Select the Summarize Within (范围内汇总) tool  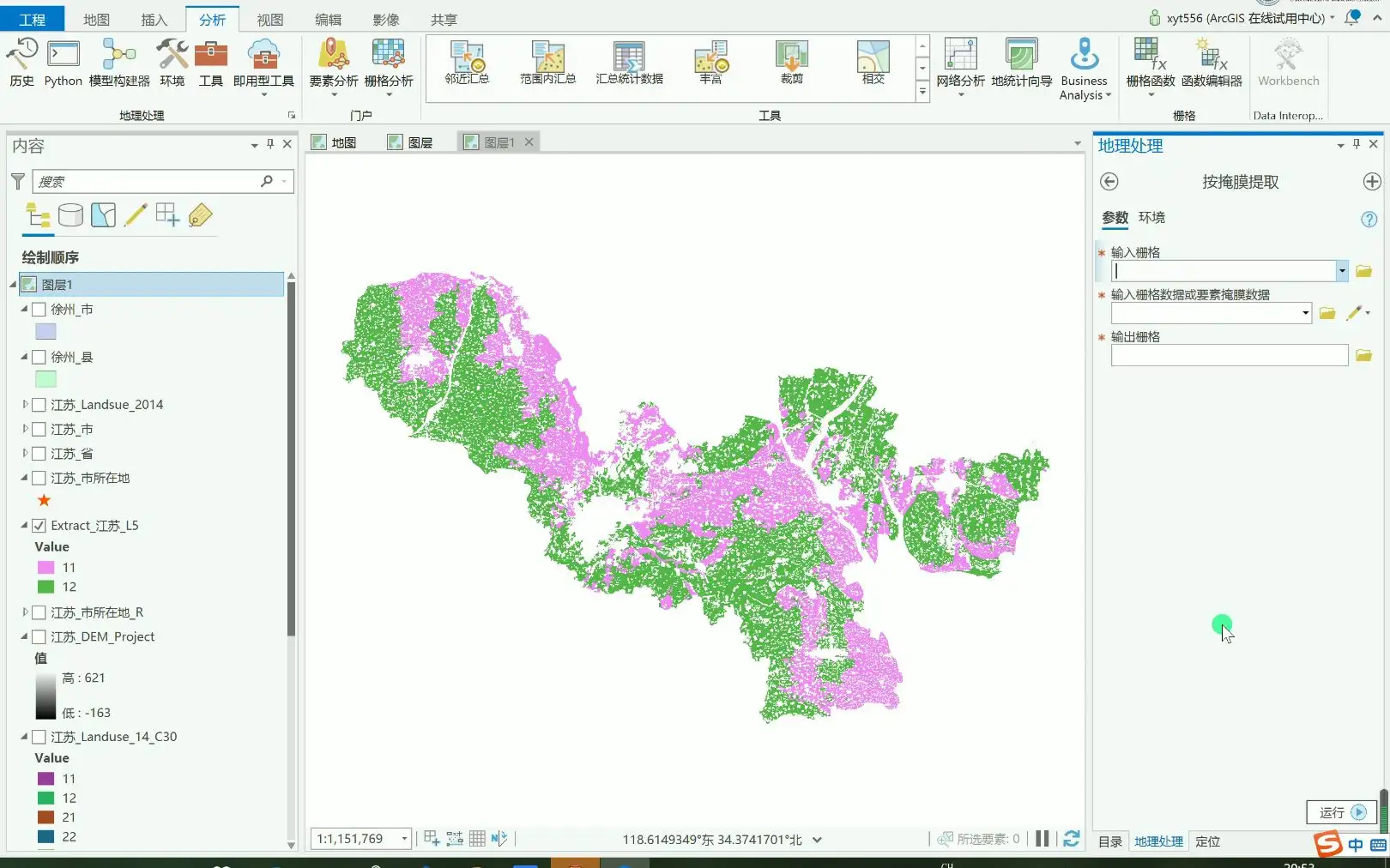point(547,62)
